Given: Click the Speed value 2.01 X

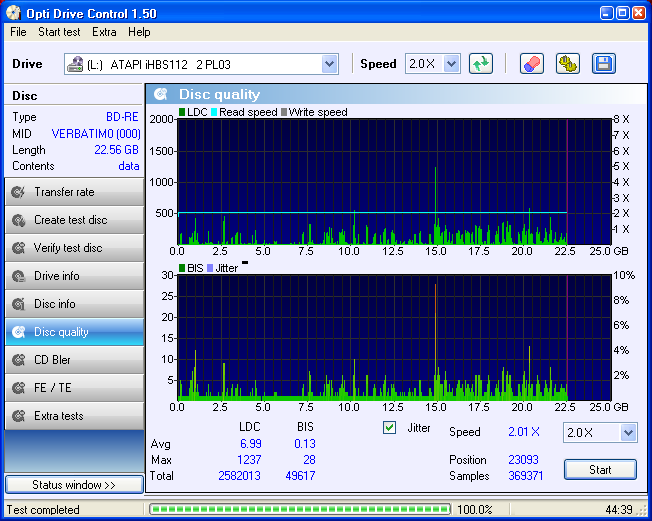Looking at the screenshot, I should (524, 432).
